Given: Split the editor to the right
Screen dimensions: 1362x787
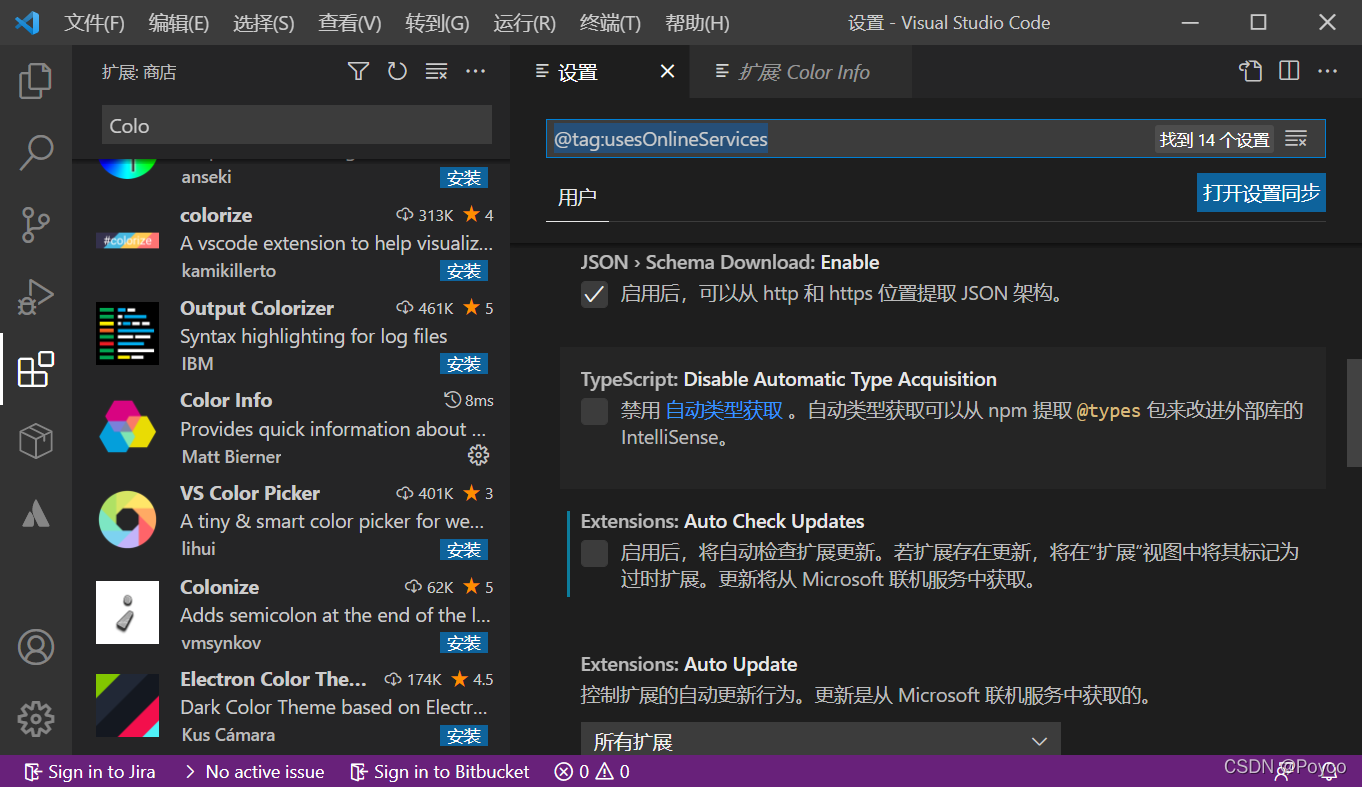Looking at the screenshot, I should tap(1289, 71).
